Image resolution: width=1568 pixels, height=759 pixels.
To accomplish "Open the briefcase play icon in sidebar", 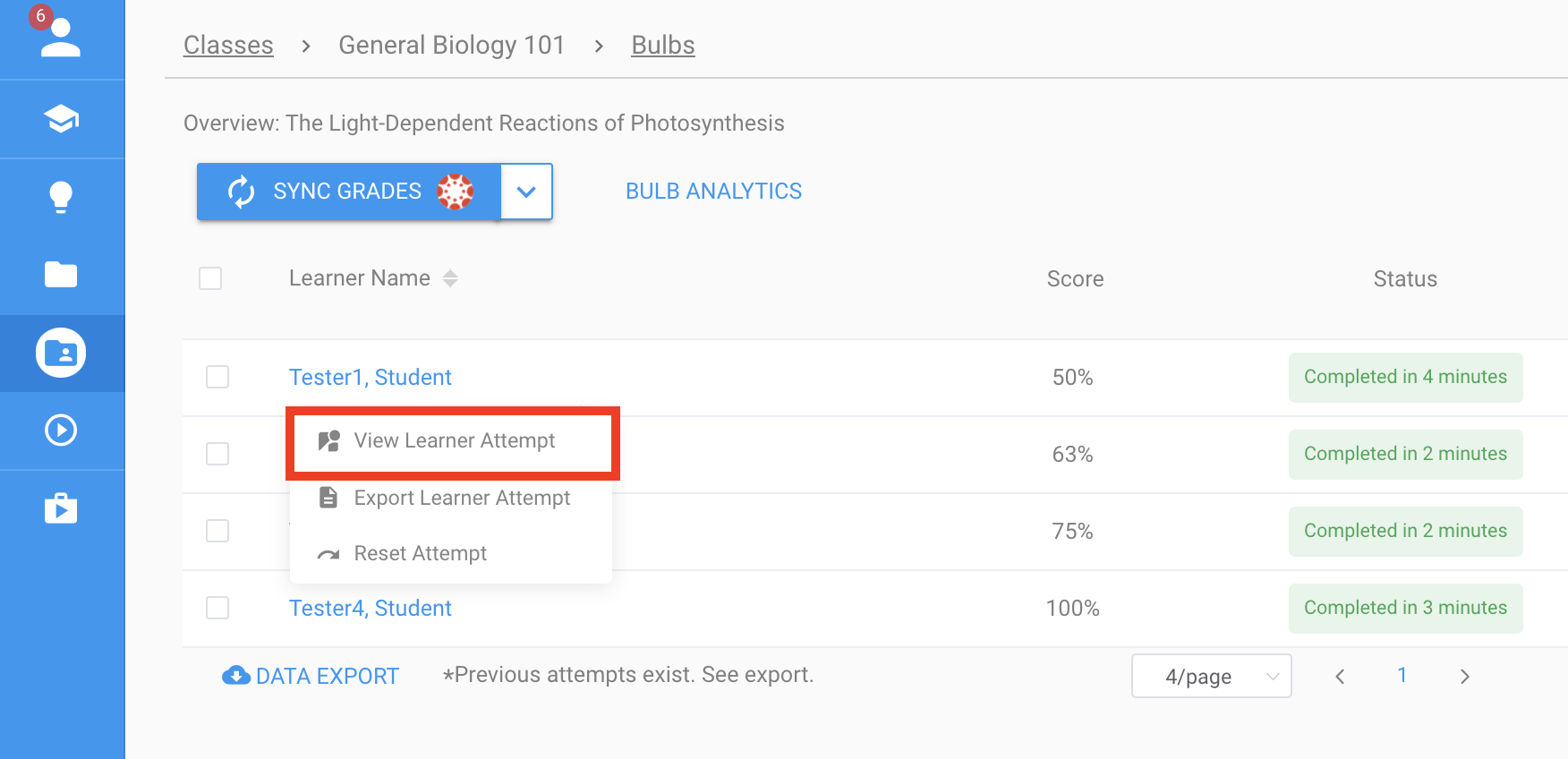I will (x=61, y=508).
